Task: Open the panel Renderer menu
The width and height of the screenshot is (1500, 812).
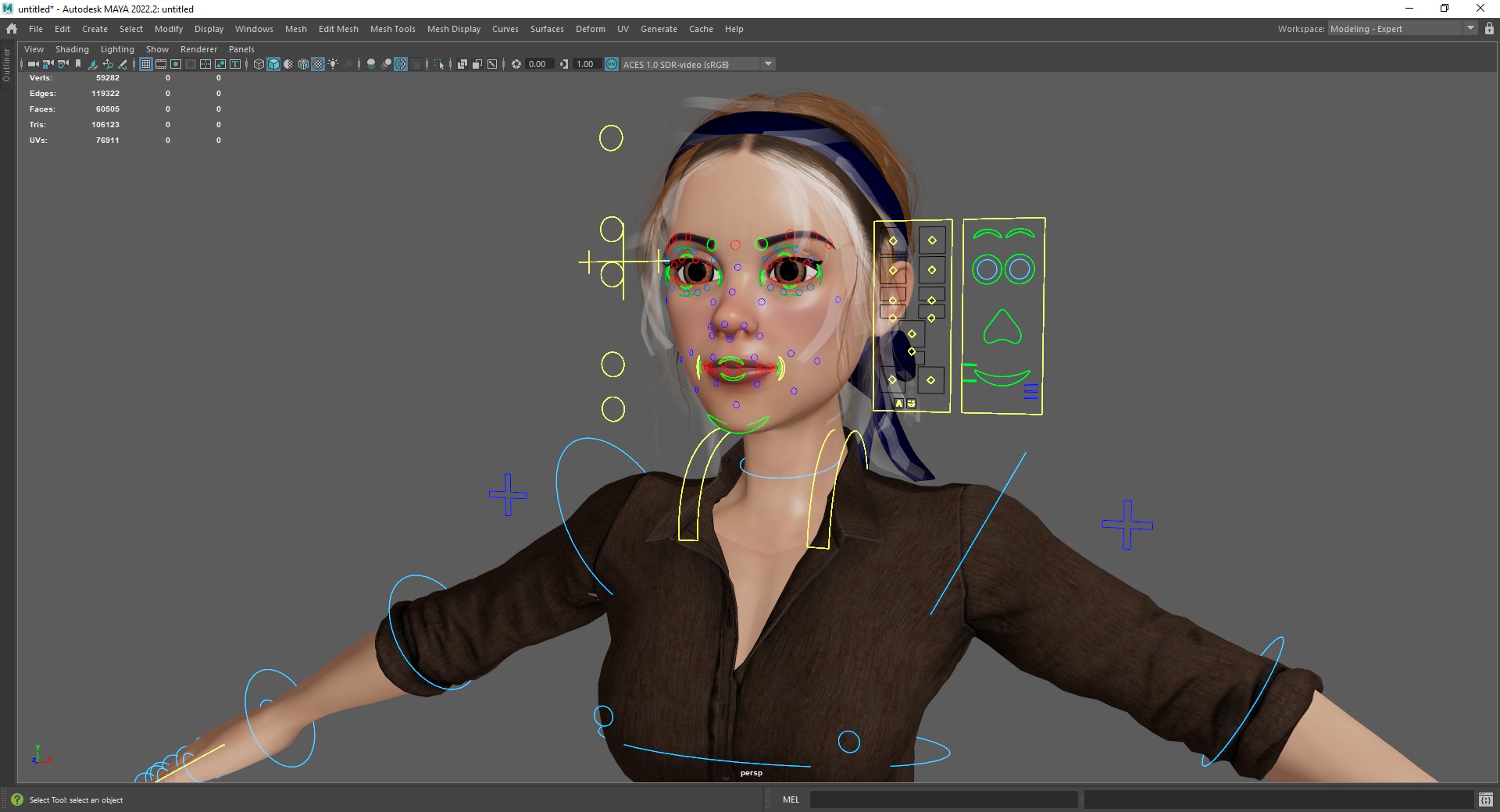Action: pos(198,49)
